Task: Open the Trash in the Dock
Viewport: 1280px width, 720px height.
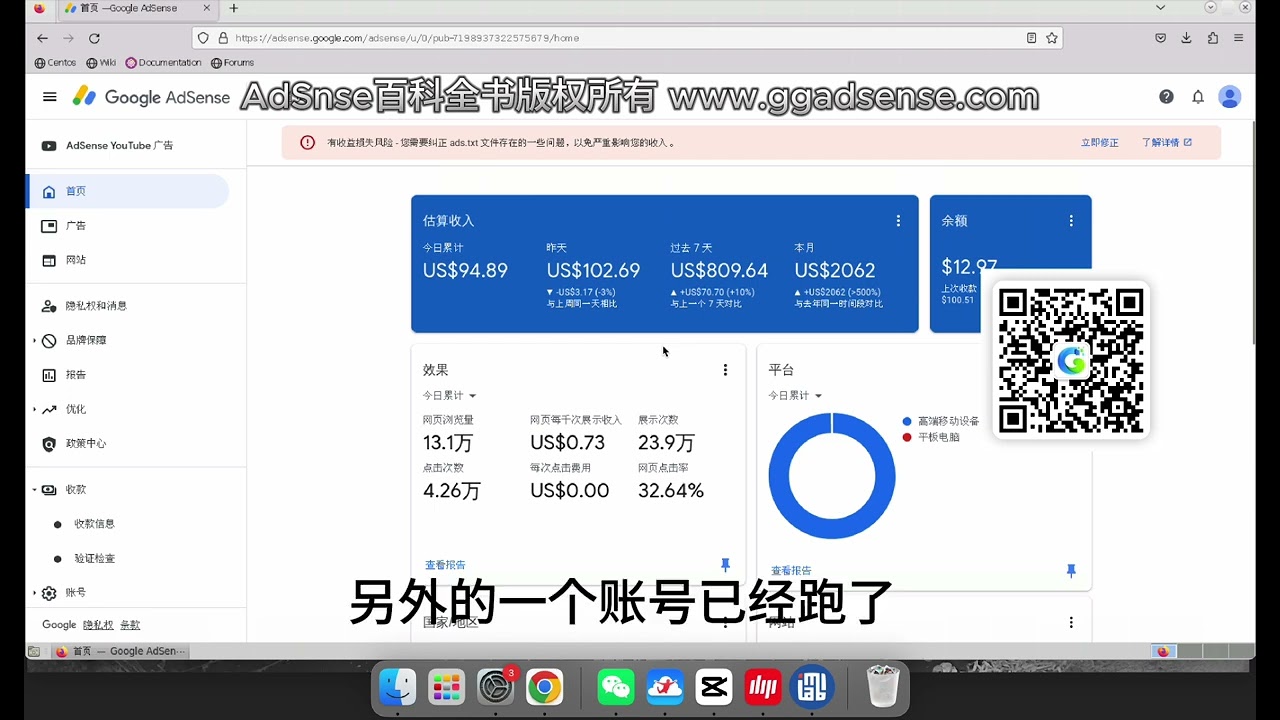Action: tap(883, 687)
